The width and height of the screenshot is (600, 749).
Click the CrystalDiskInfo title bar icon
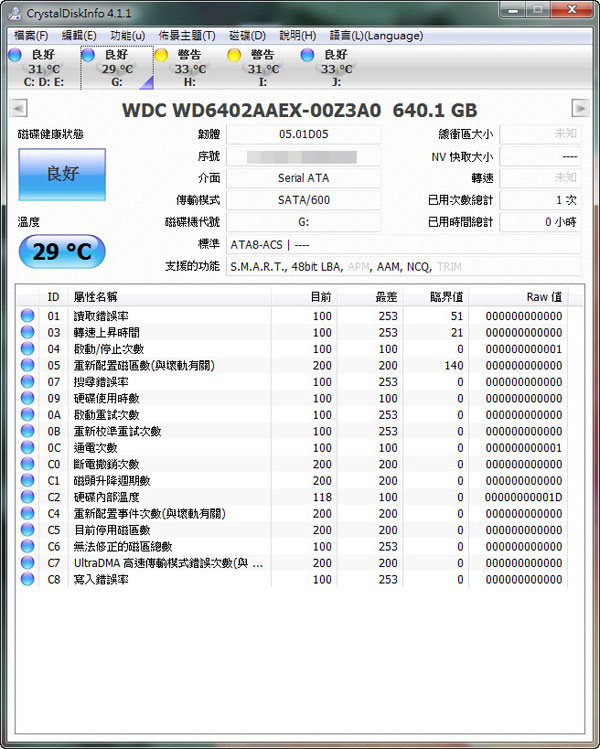click(15, 13)
